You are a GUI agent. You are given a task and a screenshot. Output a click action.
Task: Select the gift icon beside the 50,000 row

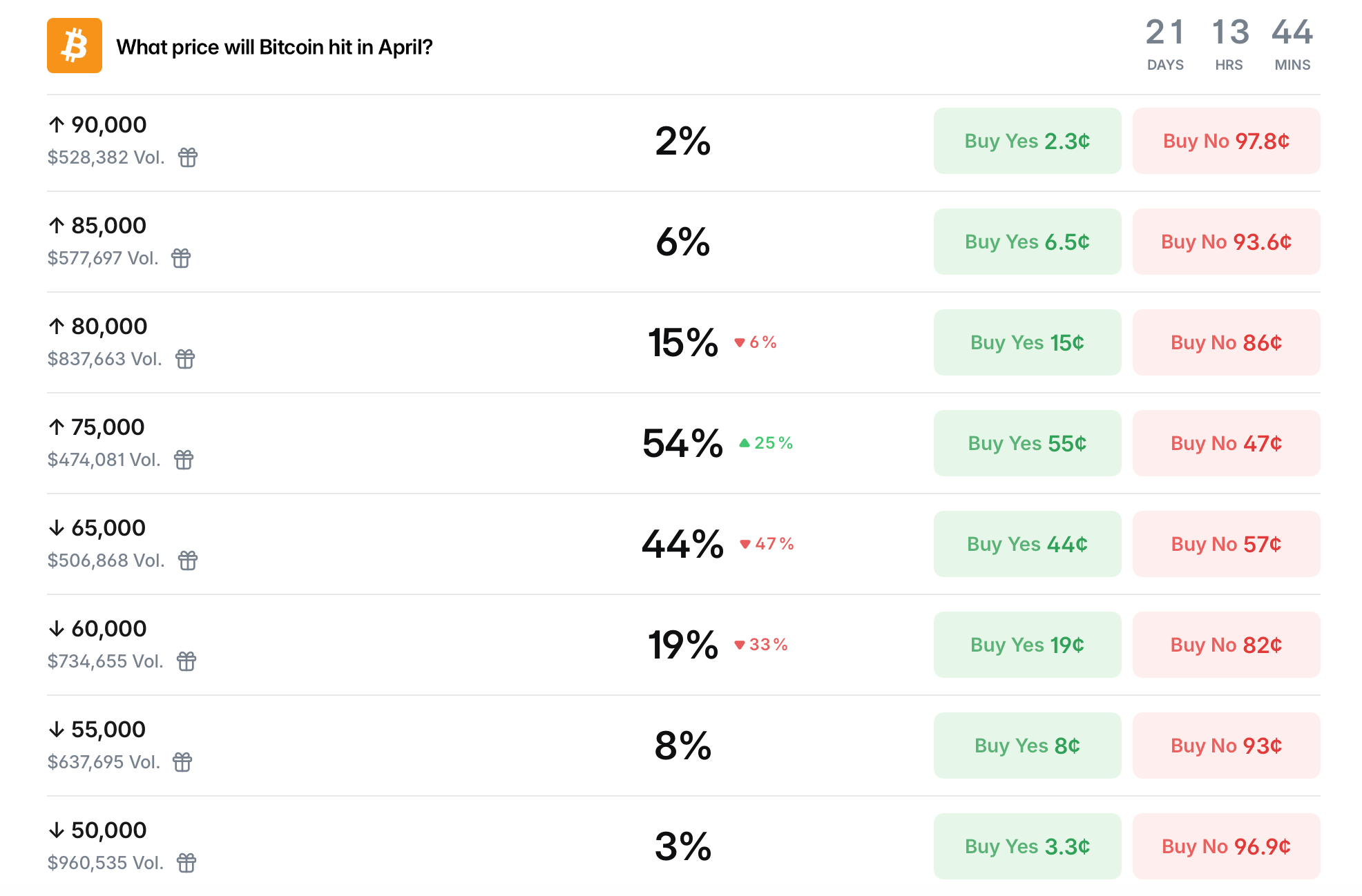coord(188,863)
